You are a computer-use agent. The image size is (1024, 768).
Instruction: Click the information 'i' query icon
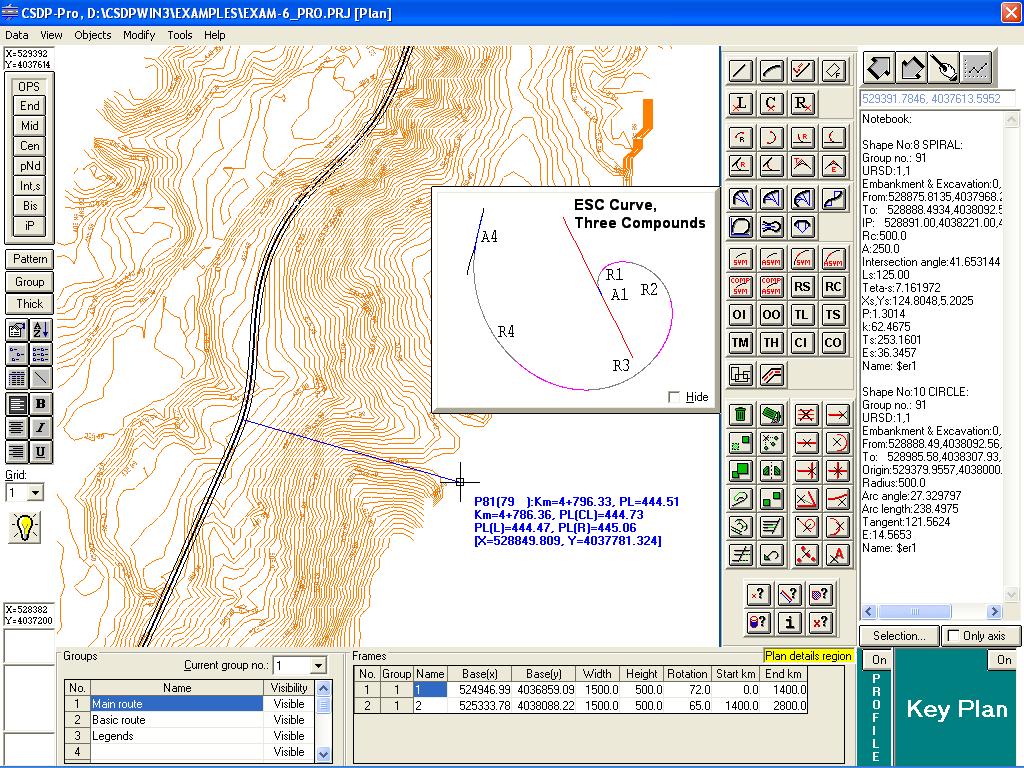789,622
